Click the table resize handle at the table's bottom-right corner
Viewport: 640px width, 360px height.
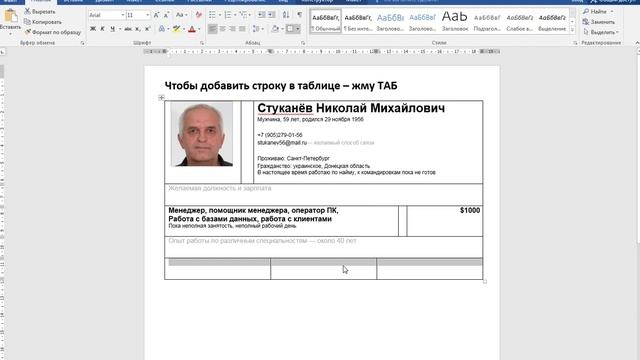485,282
